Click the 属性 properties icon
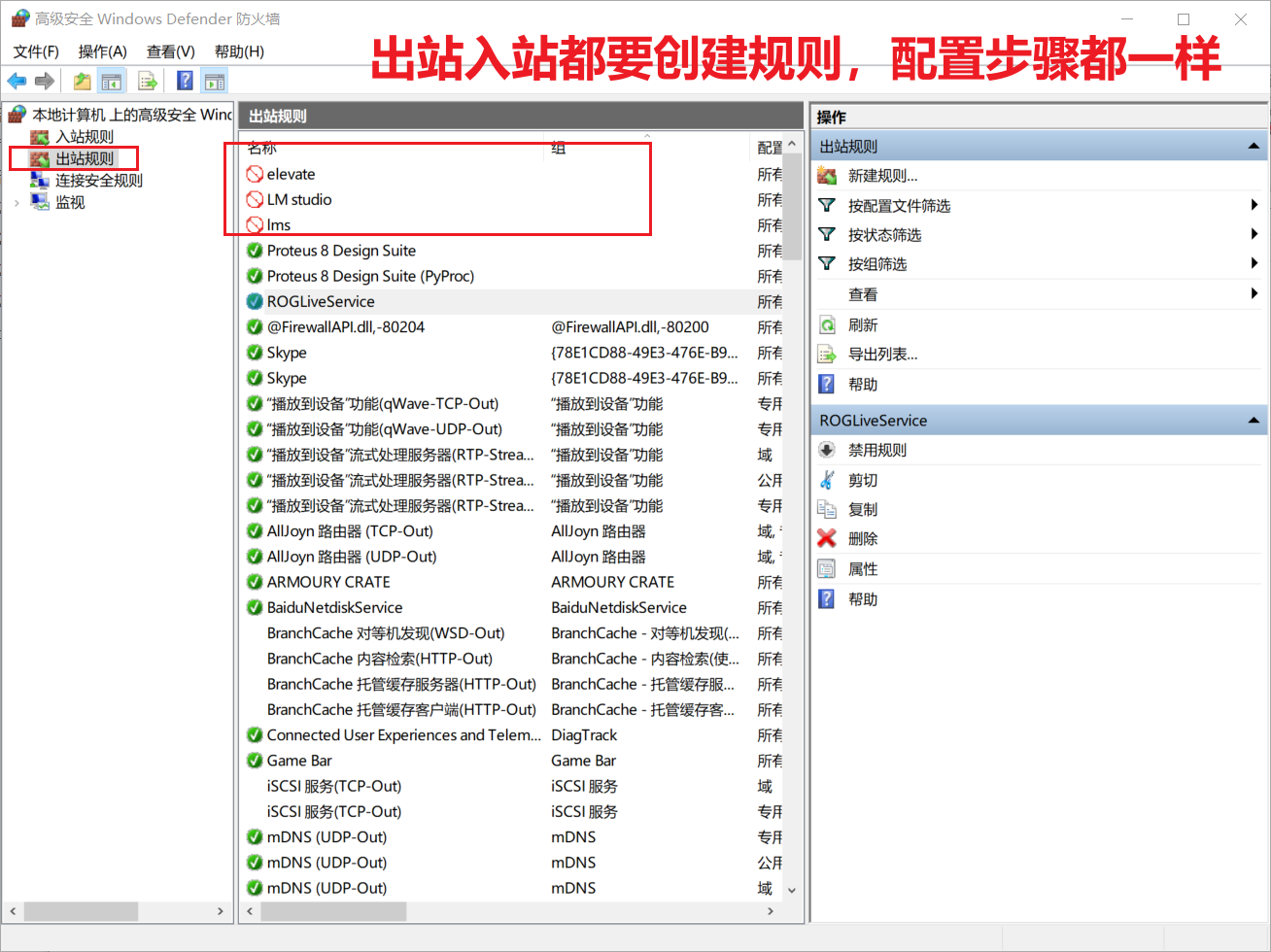The image size is (1271, 952). click(827, 568)
